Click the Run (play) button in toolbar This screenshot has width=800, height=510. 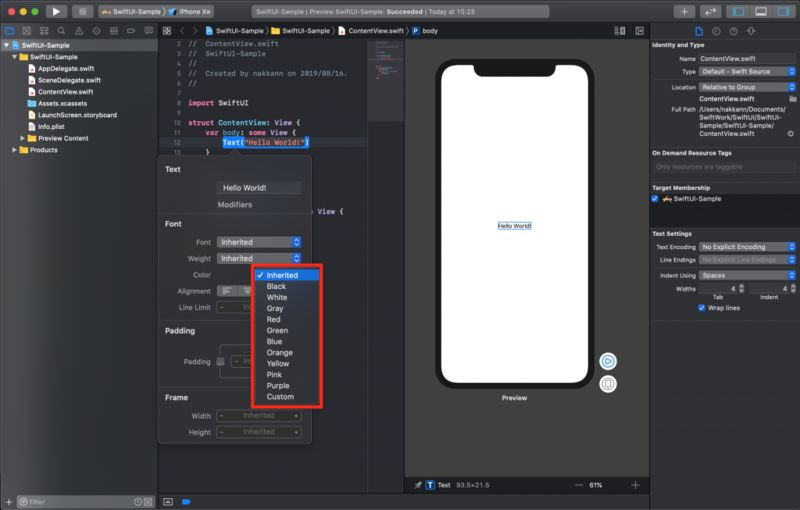[x=56, y=11]
